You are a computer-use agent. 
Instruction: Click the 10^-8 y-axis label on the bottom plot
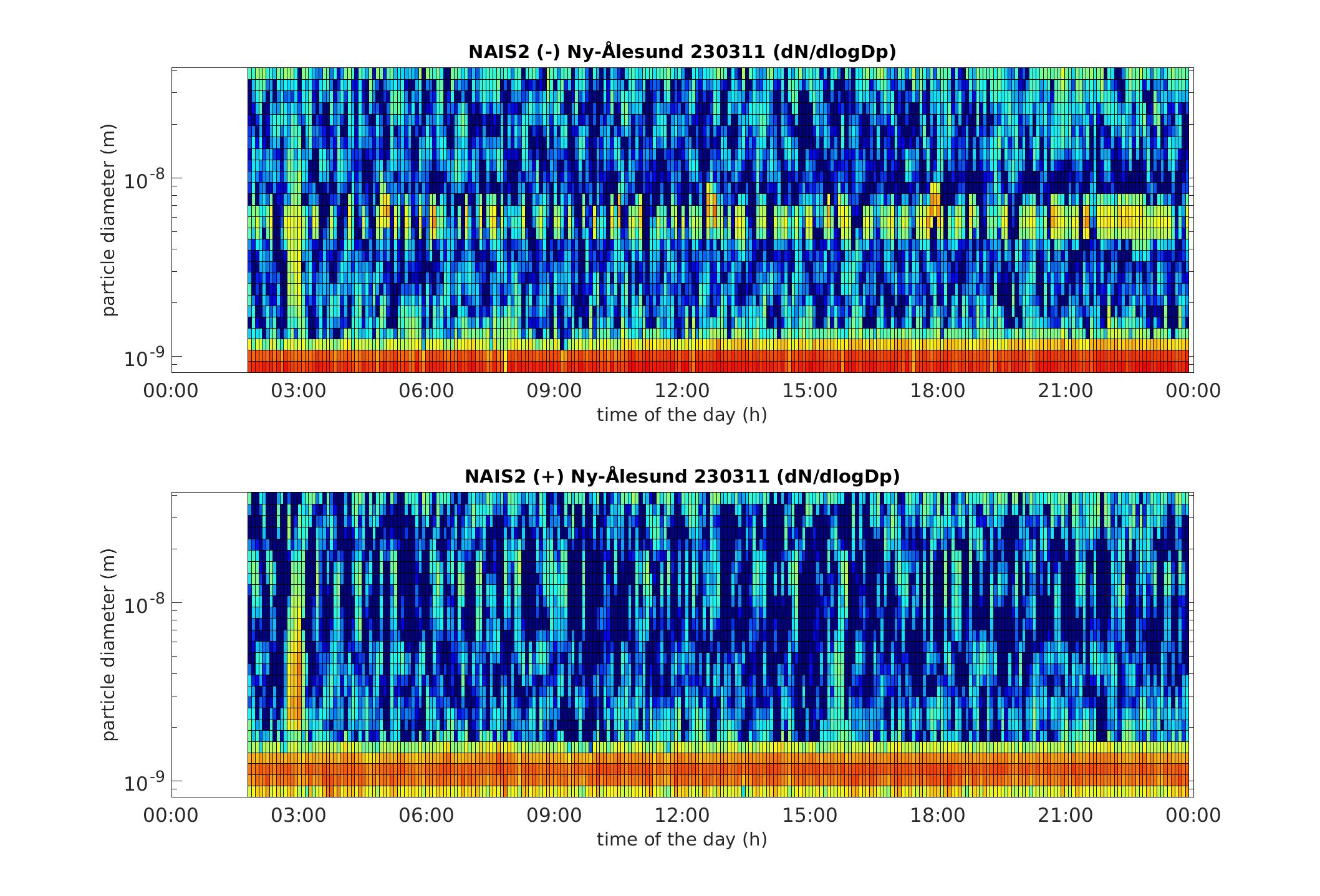click(x=144, y=604)
